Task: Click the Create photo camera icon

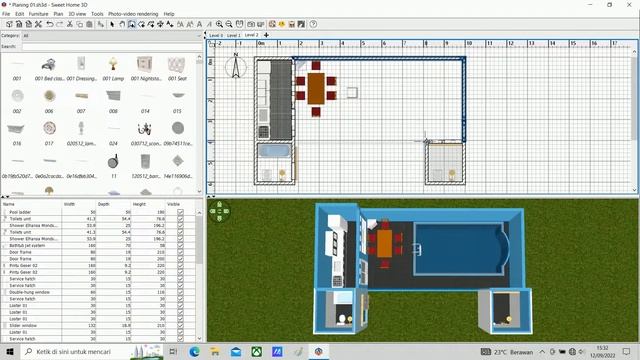Action: point(251,24)
